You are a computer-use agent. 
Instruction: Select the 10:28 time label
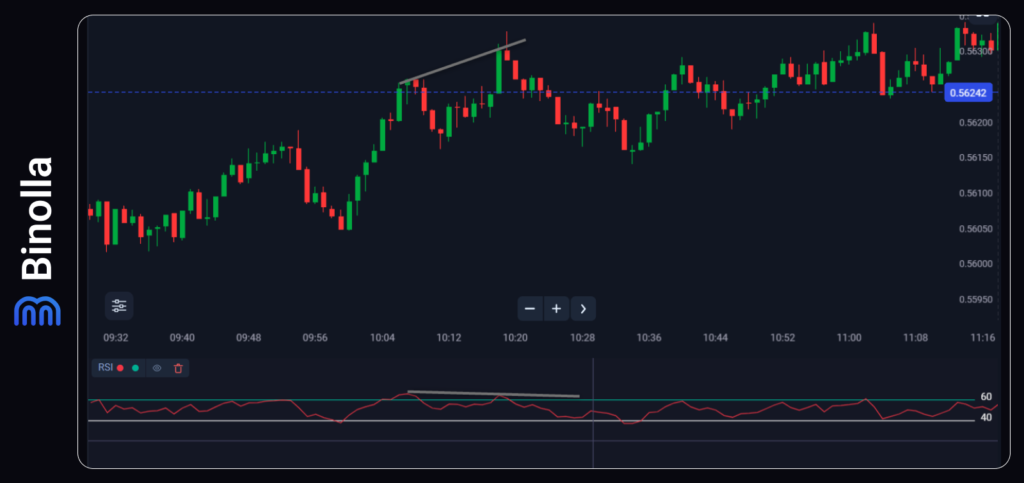pyautogui.click(x=583, y=338)
